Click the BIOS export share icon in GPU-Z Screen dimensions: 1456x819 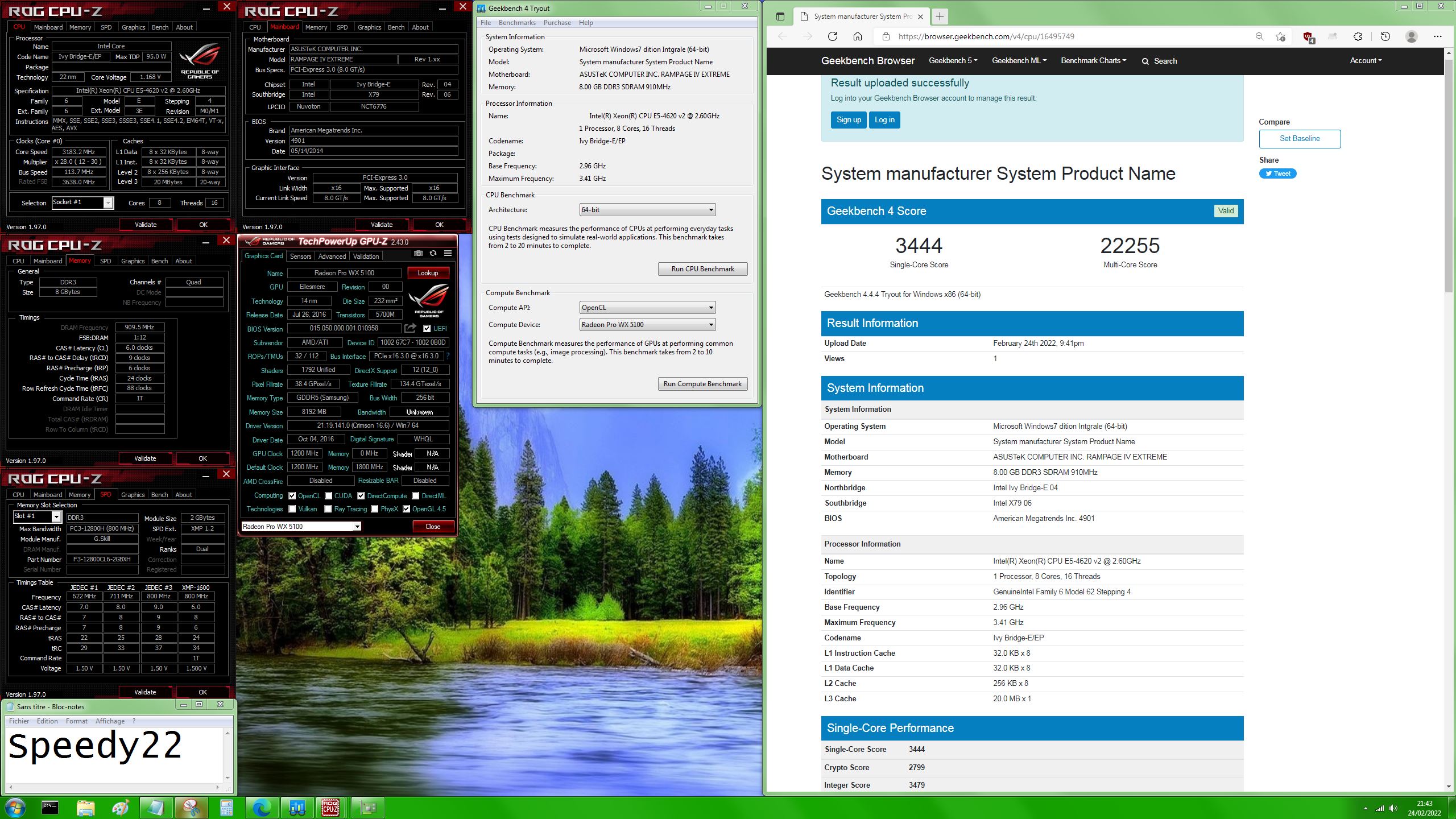(410, 328)
